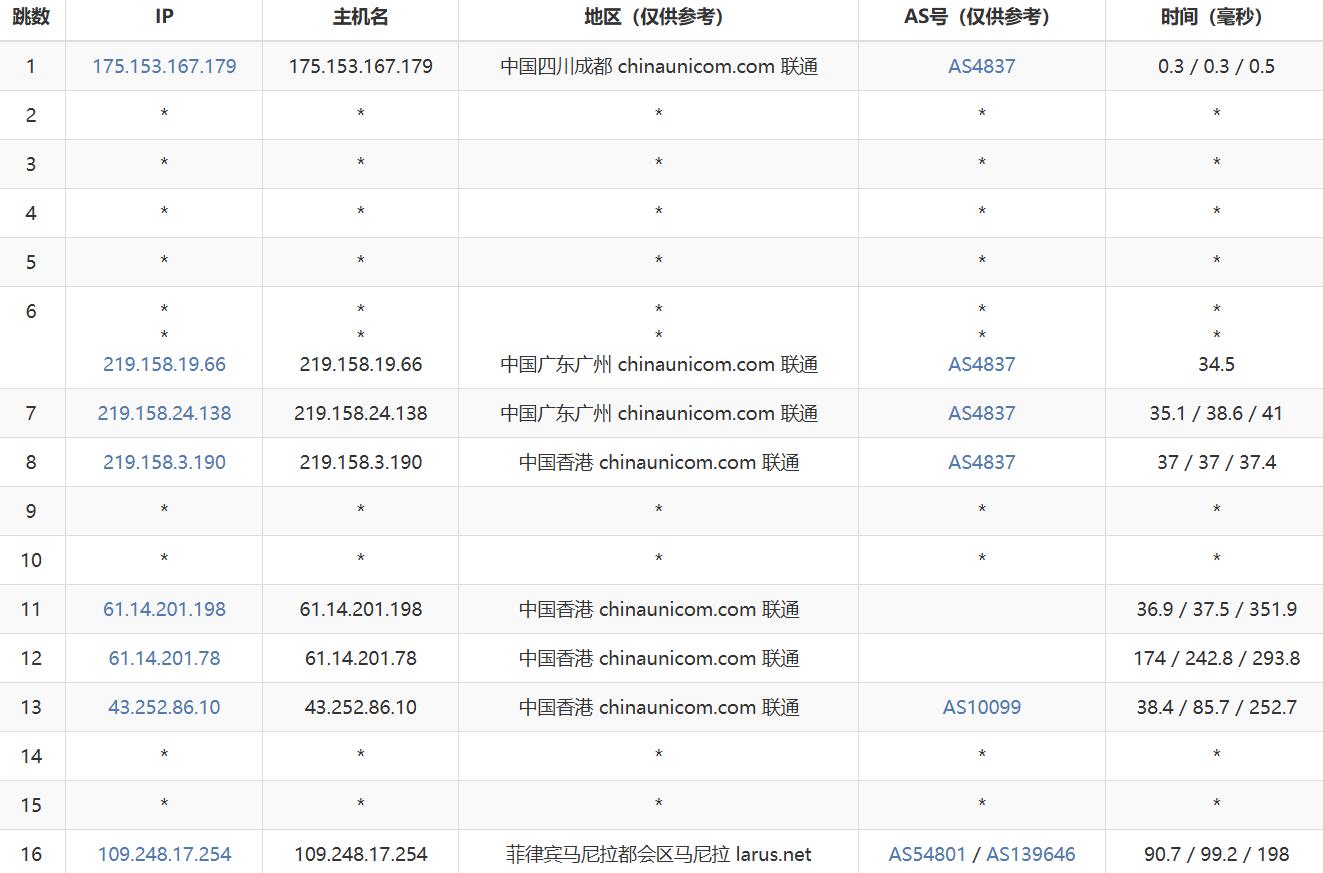Screen dimensions: 1323x873
Task: Open the AS139646 link
Action: 1030,854
